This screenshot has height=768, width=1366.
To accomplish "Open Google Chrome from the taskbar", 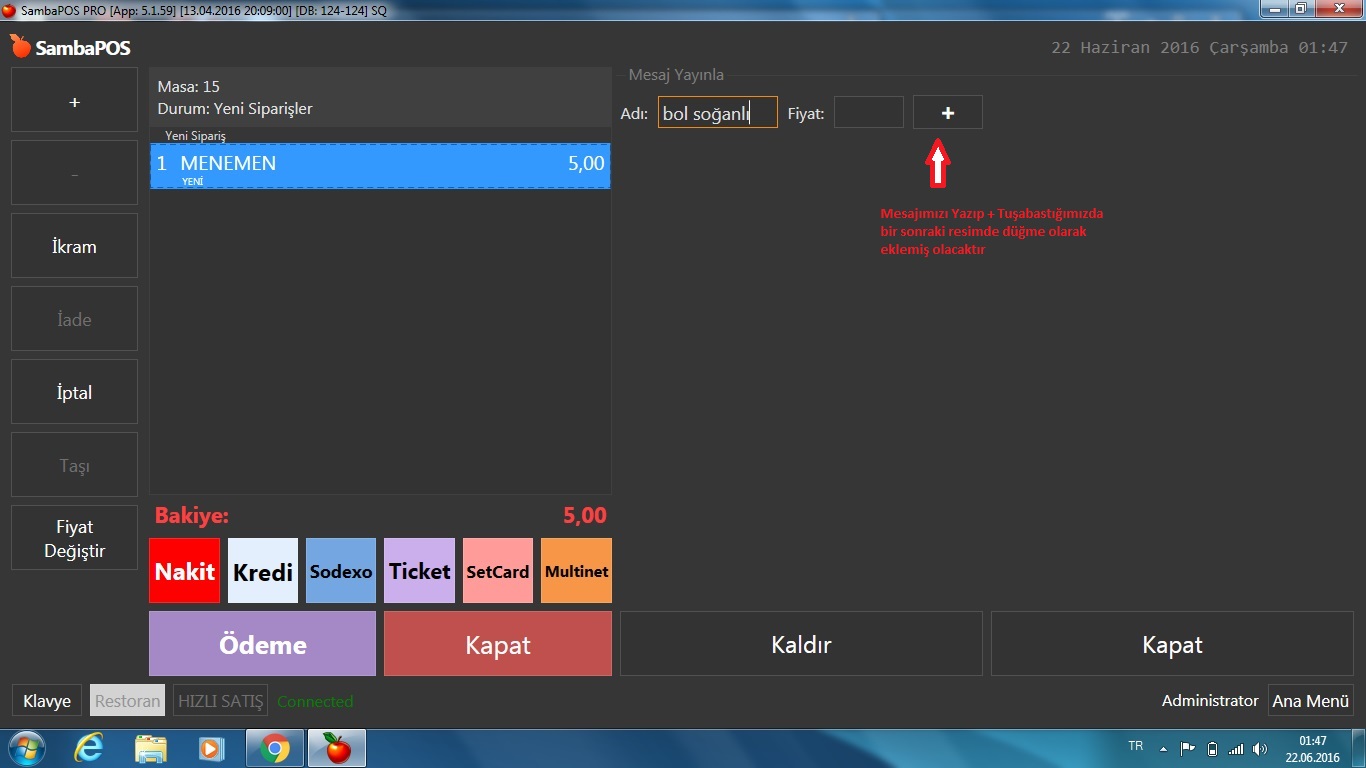I will coord(275,748).
